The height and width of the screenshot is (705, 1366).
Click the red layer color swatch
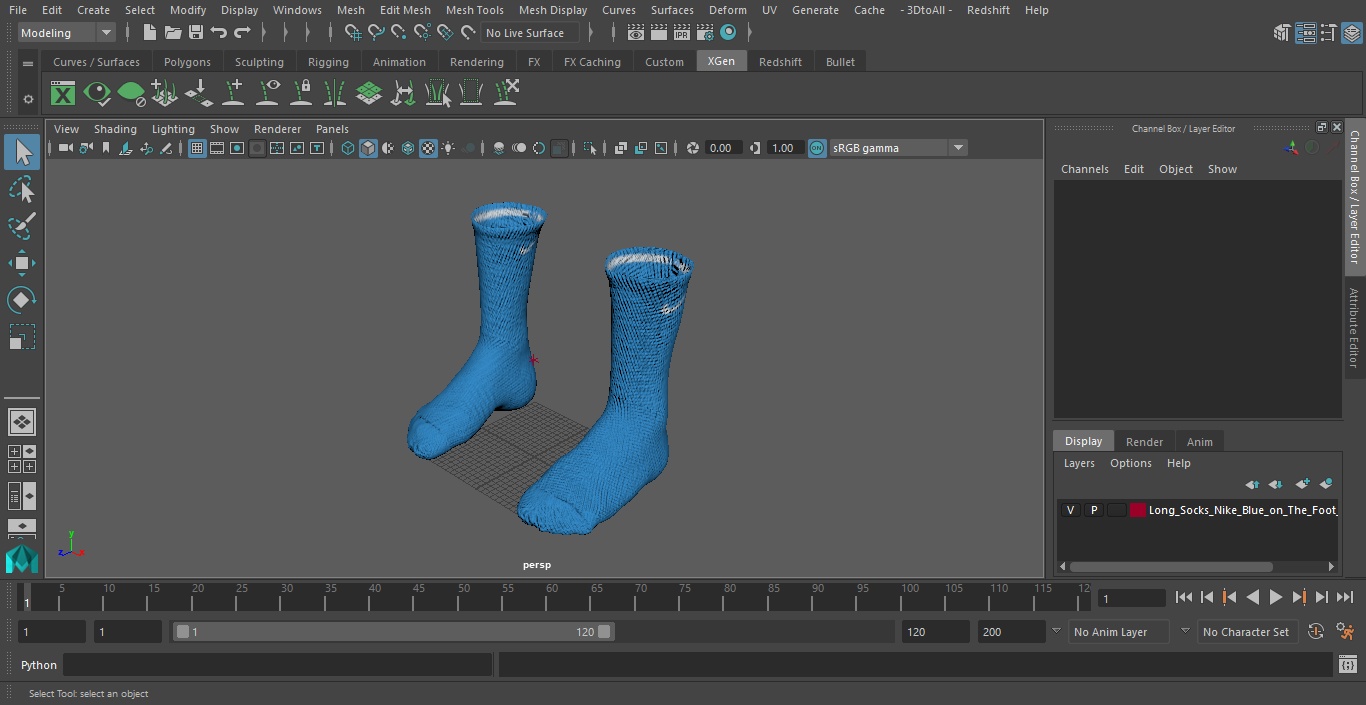pyautogui.click(x=1137, y=510)
